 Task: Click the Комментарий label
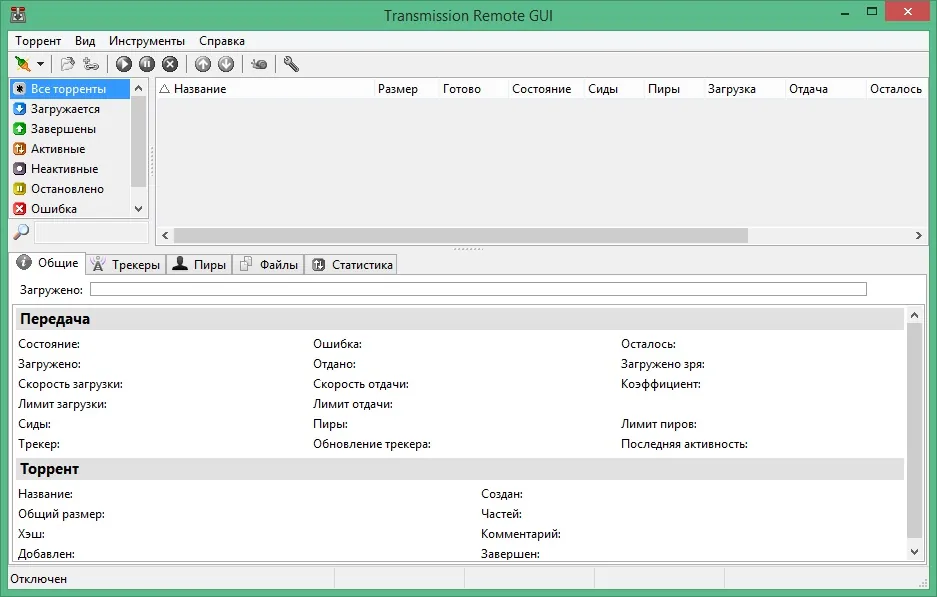point(520,534)
